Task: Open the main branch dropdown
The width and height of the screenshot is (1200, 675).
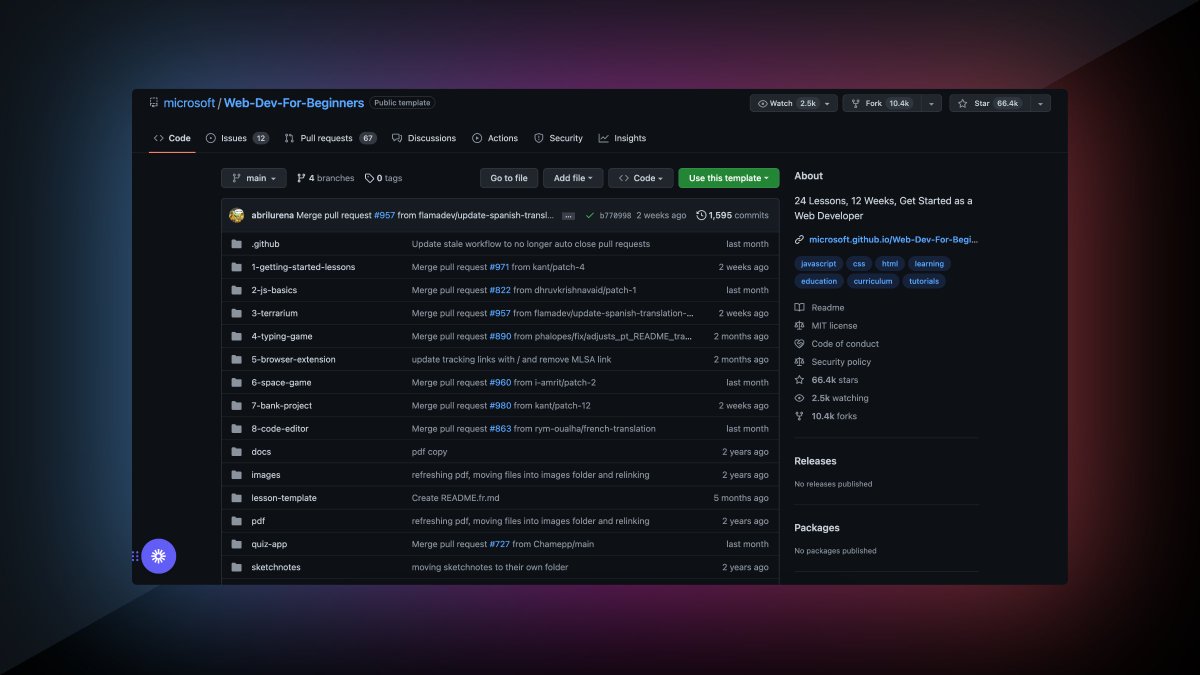Action: coord(253,177)
